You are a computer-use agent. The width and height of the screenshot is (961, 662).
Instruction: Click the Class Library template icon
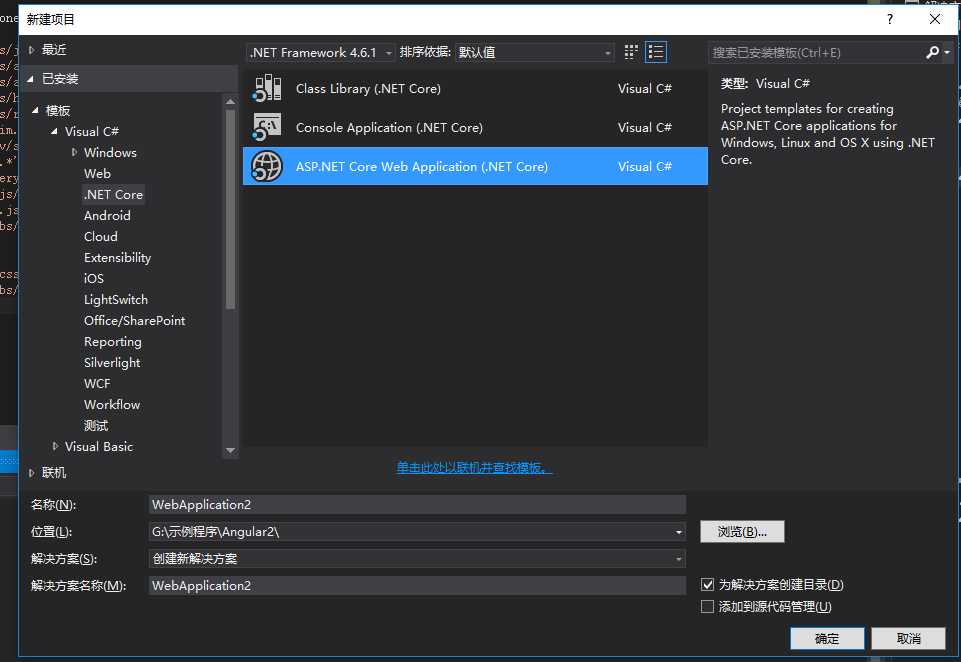pos(267,88)
